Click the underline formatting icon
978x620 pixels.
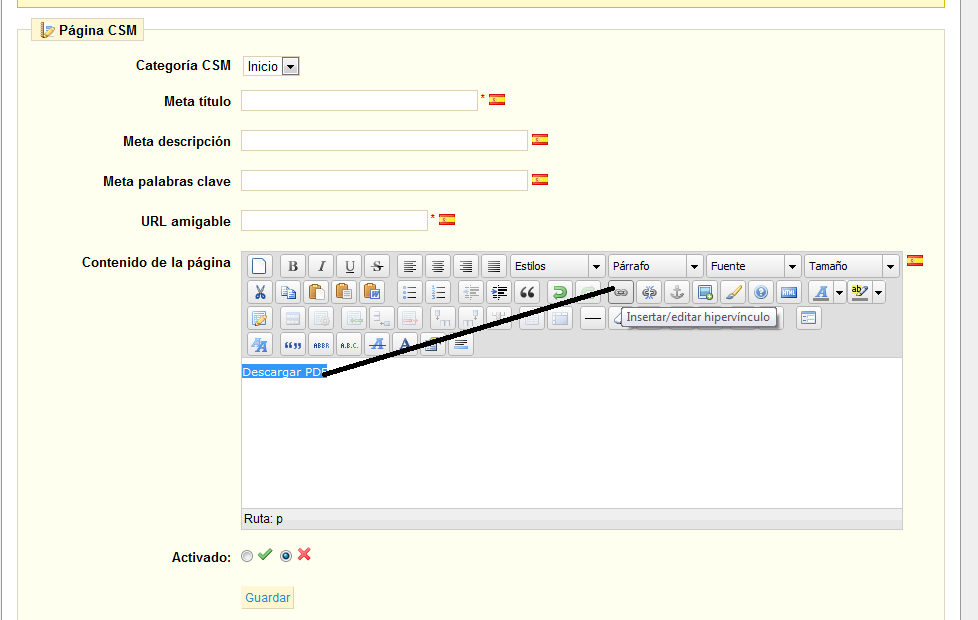coord(349,266)
